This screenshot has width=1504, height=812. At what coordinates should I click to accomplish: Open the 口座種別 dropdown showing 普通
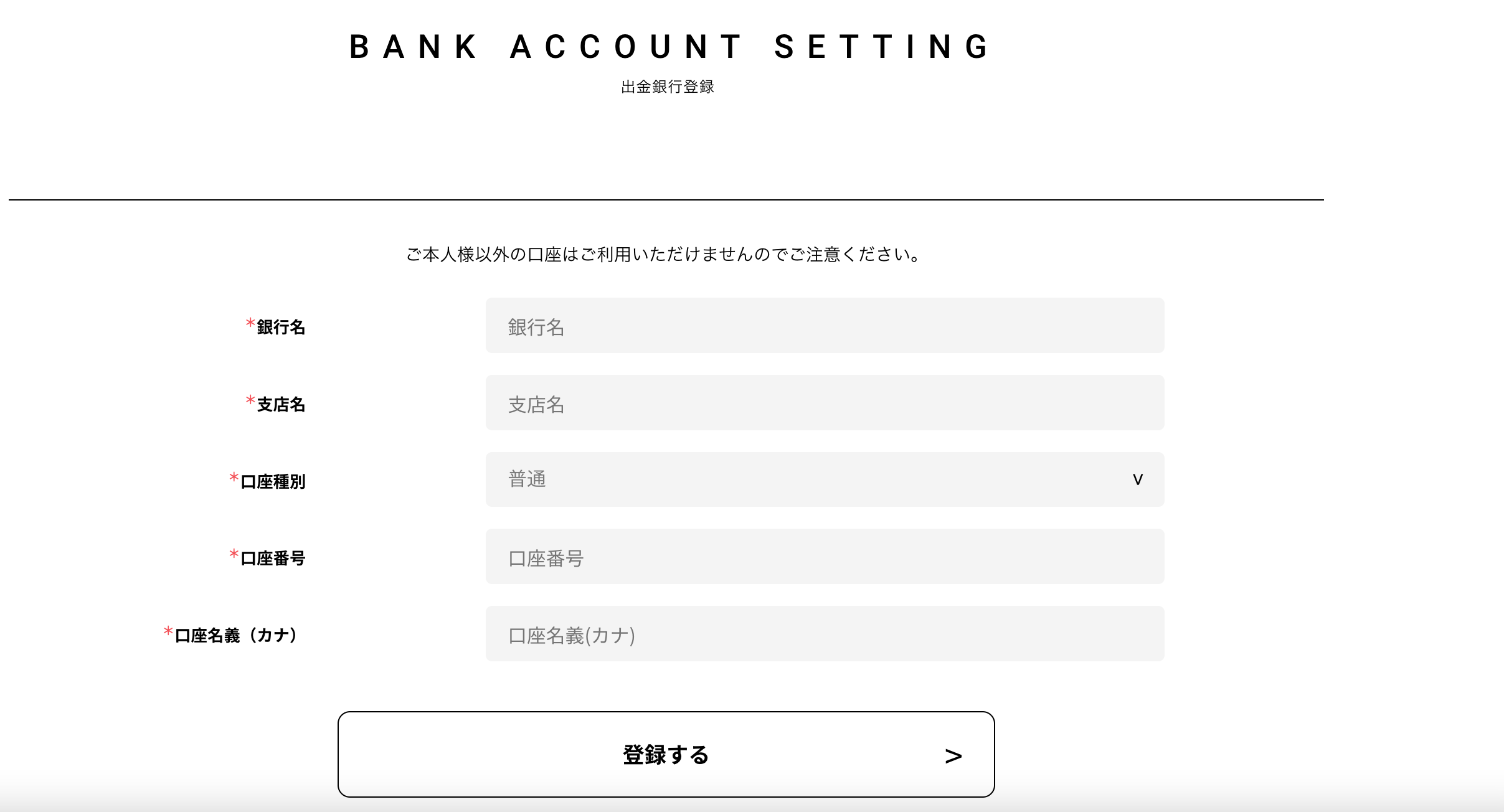point(825,479)
